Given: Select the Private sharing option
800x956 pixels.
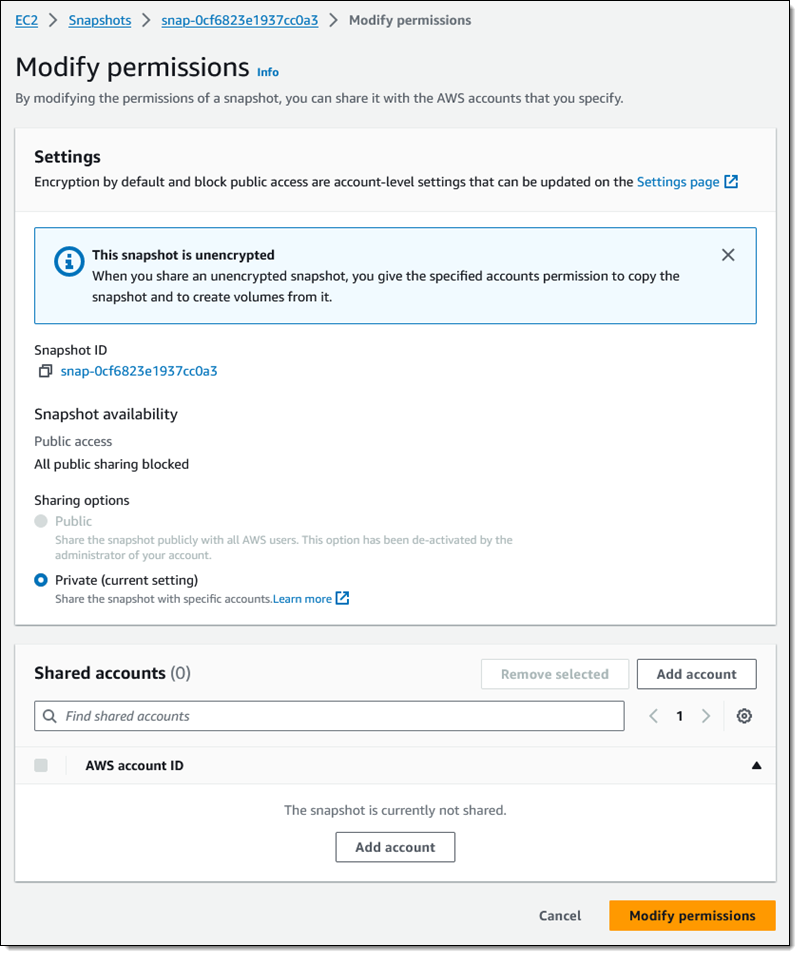Looking at the screenshot, I should pos(41,580).
